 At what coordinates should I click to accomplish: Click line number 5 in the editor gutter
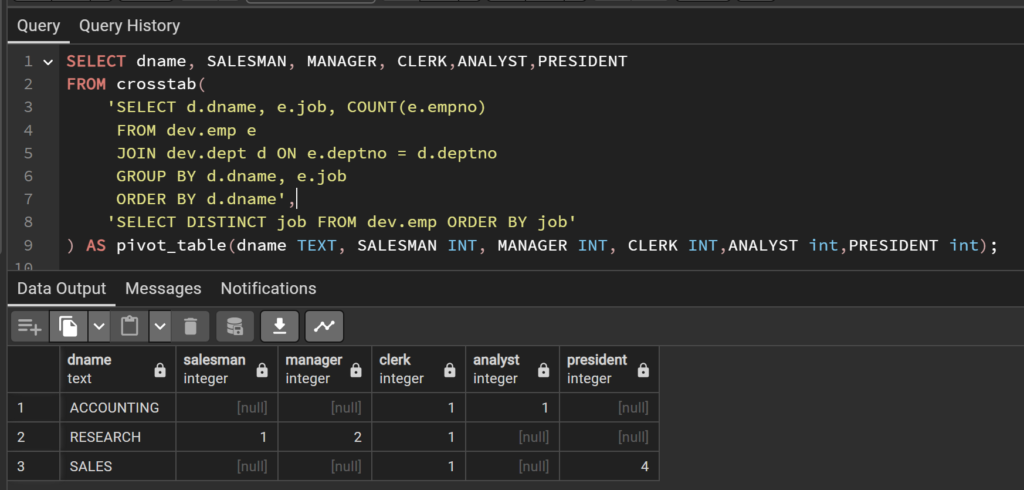[x=27, y=154]
